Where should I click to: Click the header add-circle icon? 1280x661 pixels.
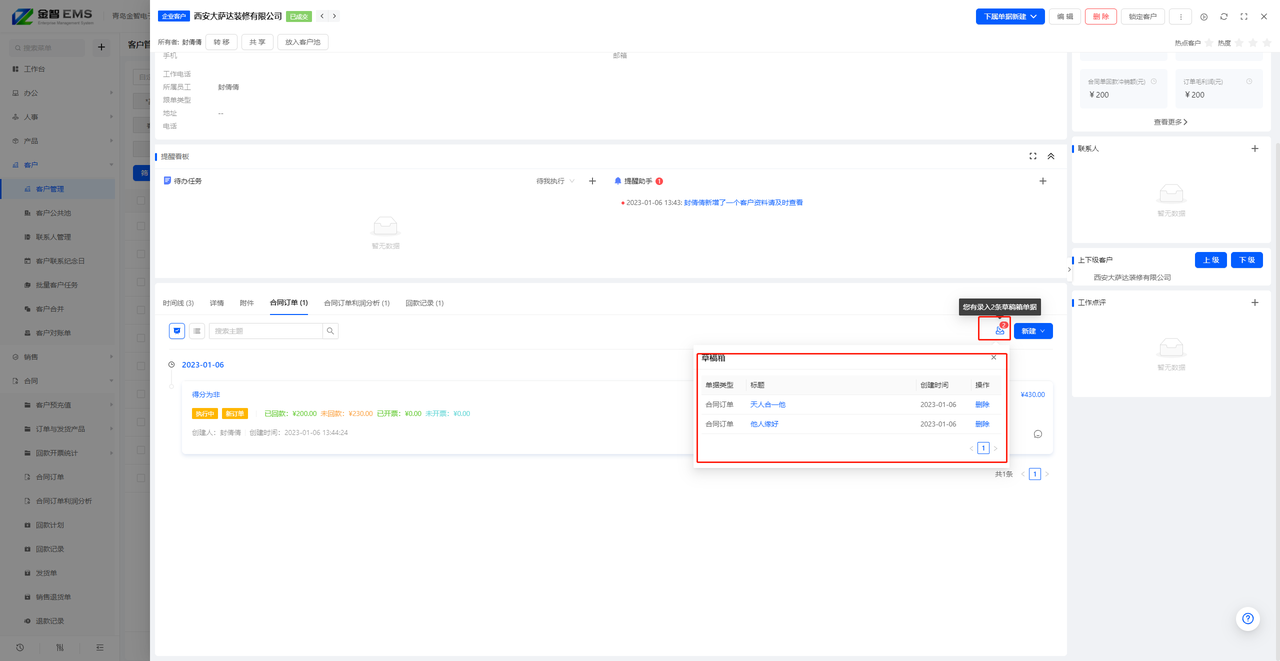click(x=1204, y=17)
